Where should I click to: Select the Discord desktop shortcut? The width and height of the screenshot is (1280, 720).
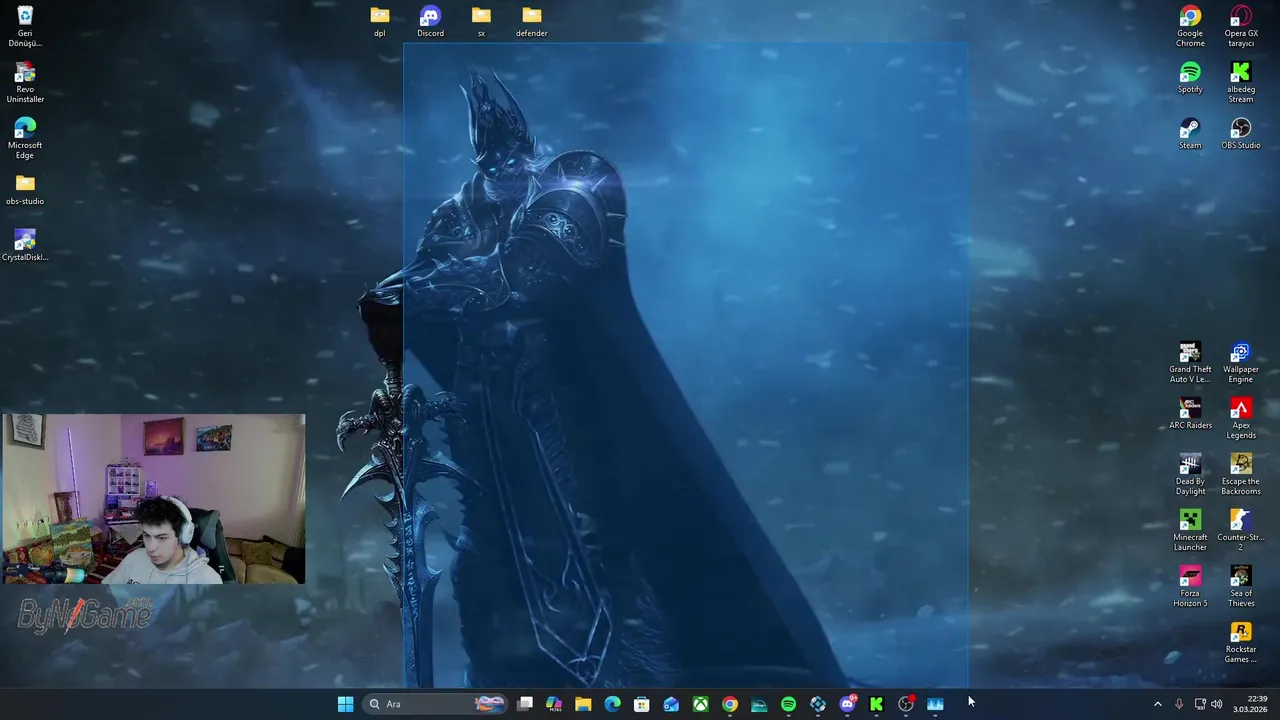[430, 21]
